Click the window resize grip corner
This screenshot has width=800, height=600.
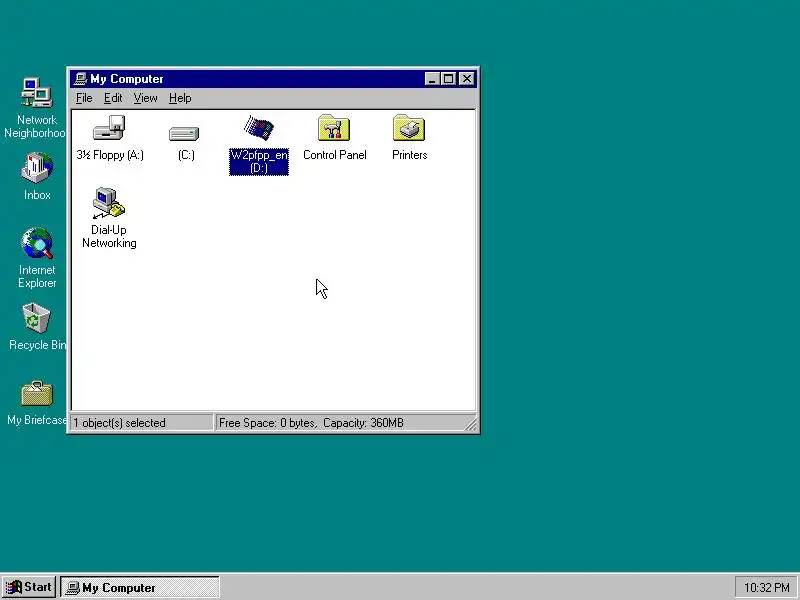[x=471, y=424]
